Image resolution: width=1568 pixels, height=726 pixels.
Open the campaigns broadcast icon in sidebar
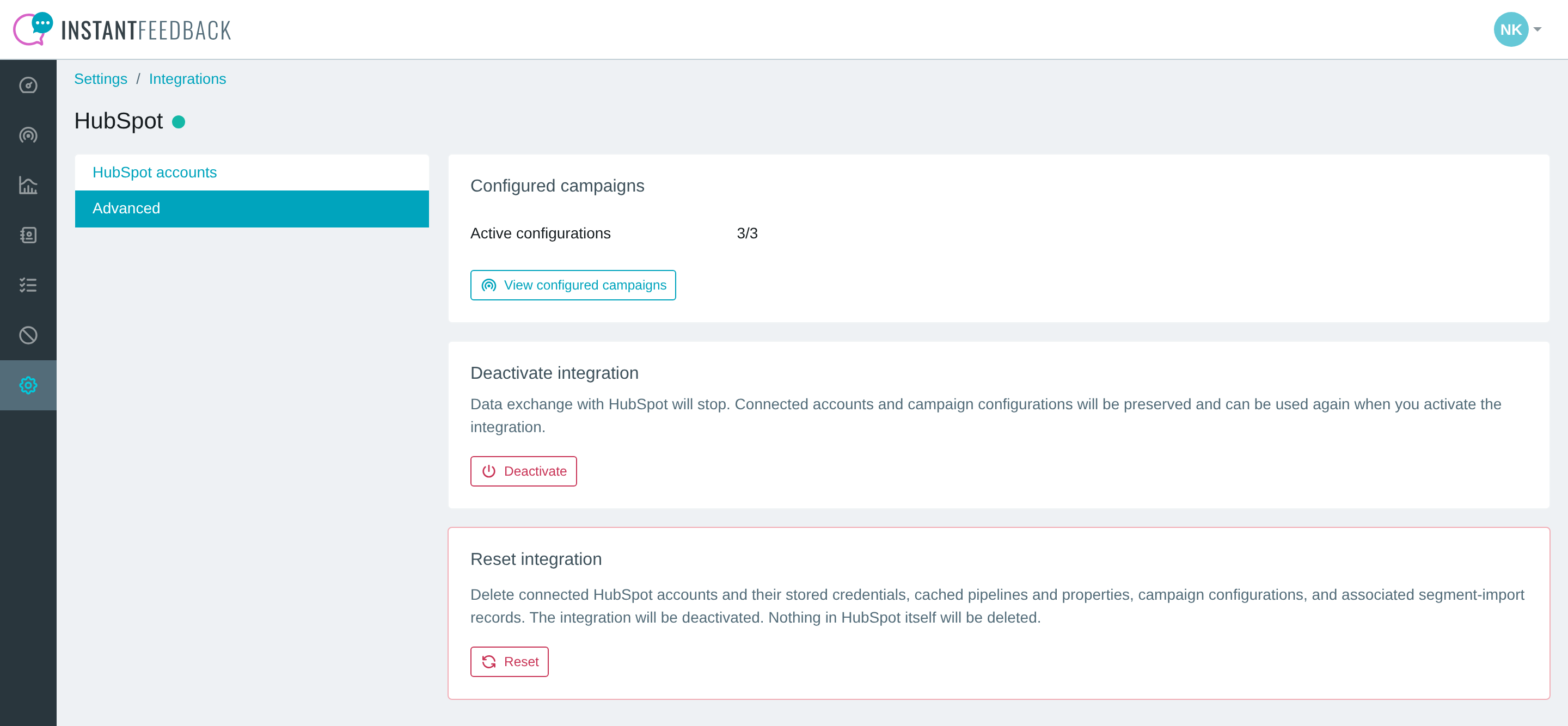28,135
